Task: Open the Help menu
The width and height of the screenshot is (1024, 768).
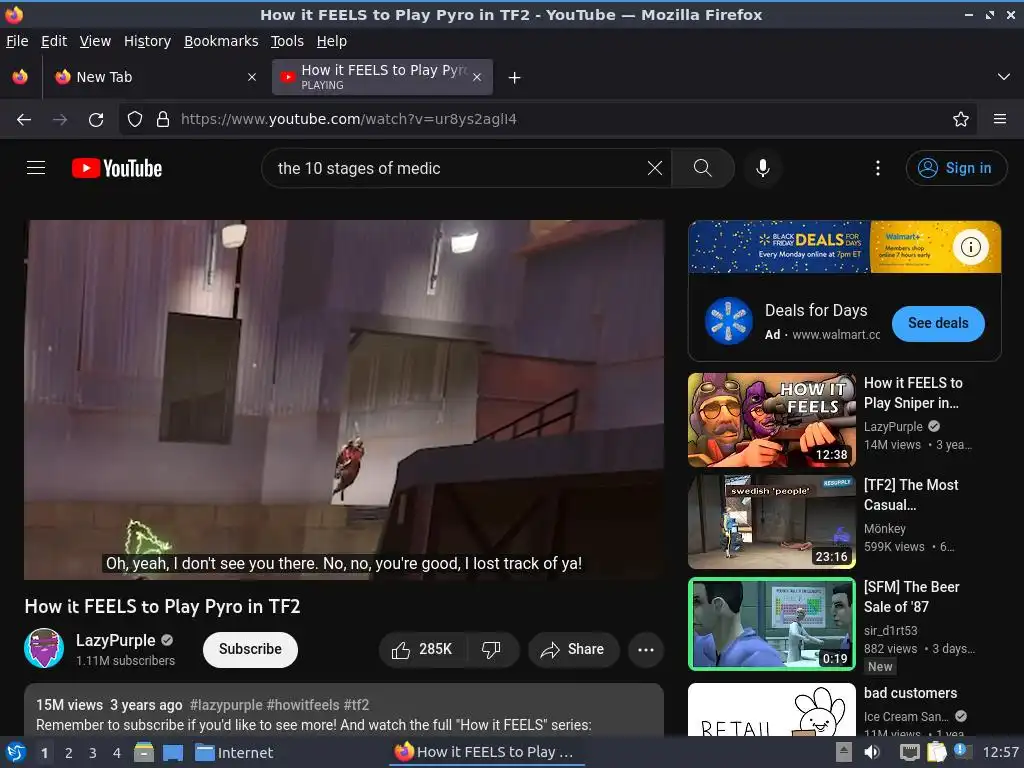Action: click(332, 41)
